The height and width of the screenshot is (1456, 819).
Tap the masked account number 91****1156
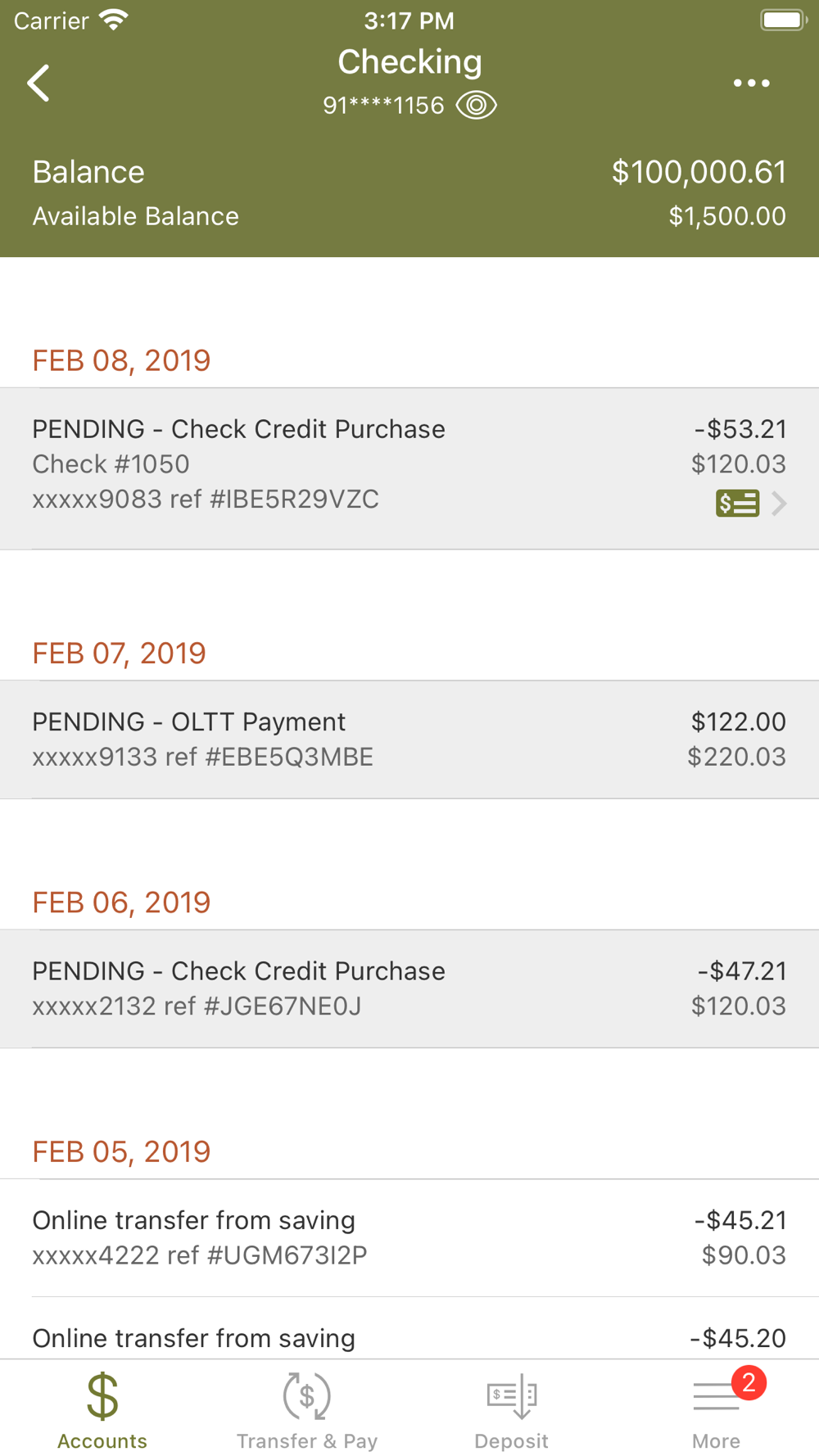(x=383, y=106)
